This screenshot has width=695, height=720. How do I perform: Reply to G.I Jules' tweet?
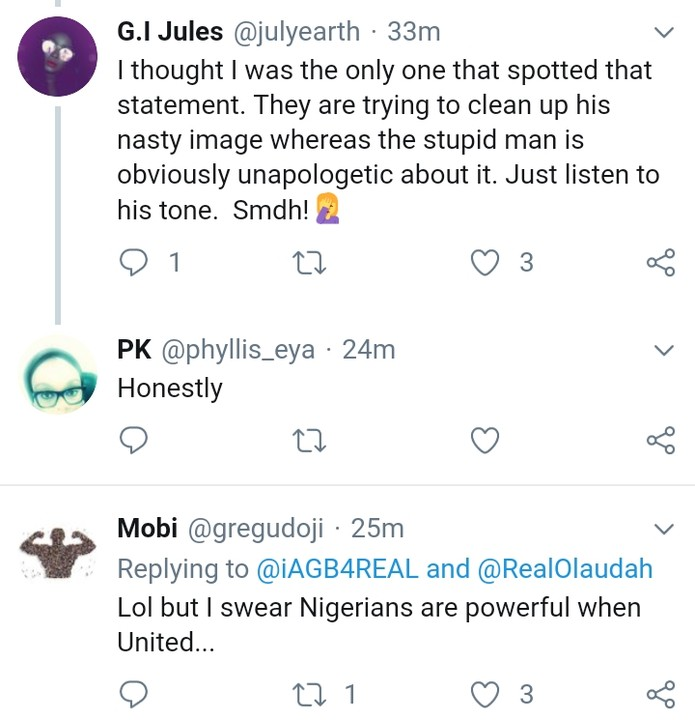tap(133, 263)
